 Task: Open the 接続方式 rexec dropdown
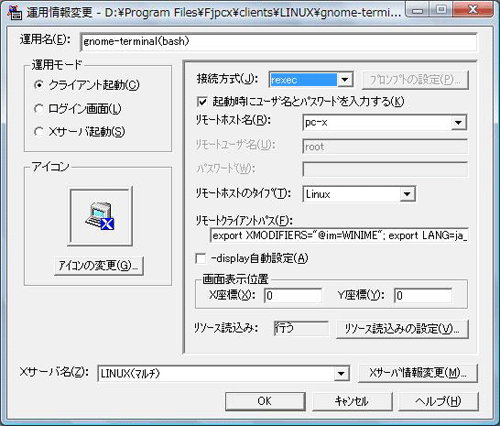coord(345,80)
